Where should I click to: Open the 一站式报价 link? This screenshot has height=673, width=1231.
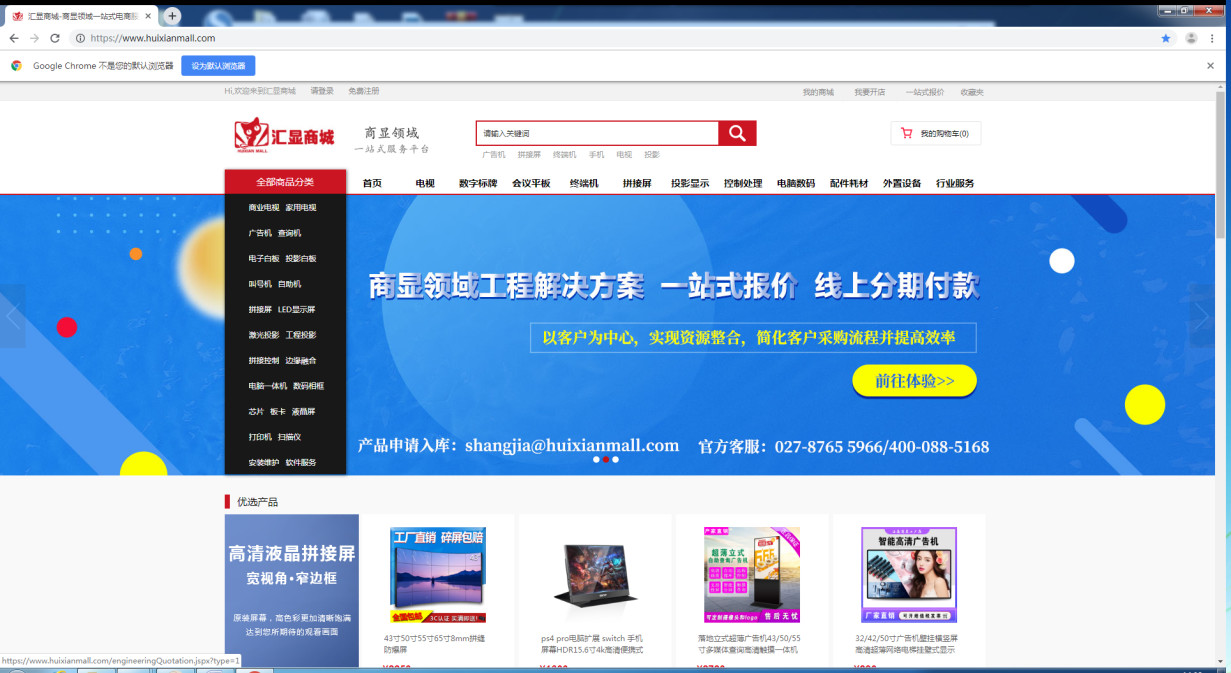tap(925, 92)
